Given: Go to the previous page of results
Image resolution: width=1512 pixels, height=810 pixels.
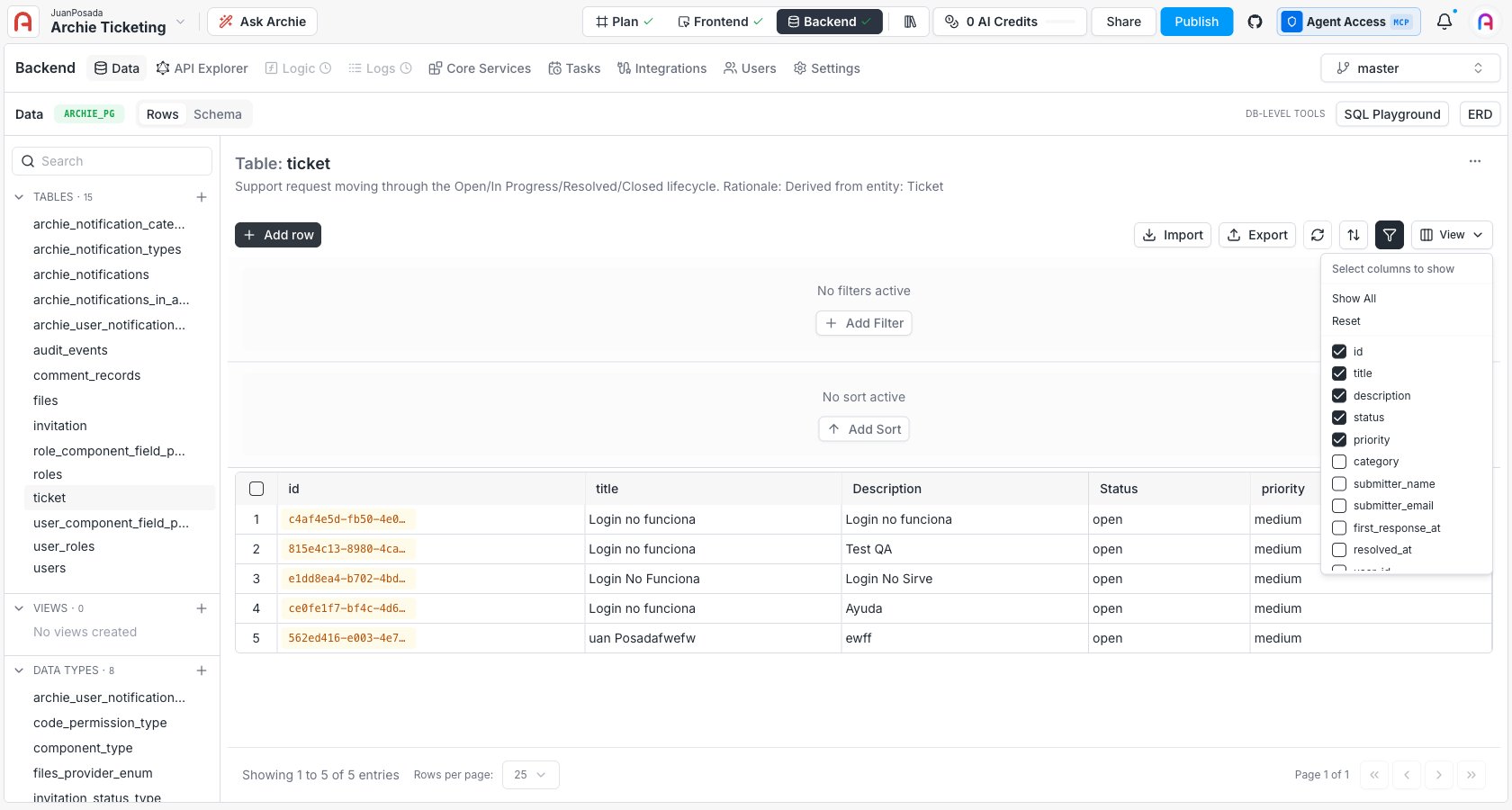Looking at the screenshot, I should coord(1407,775).
